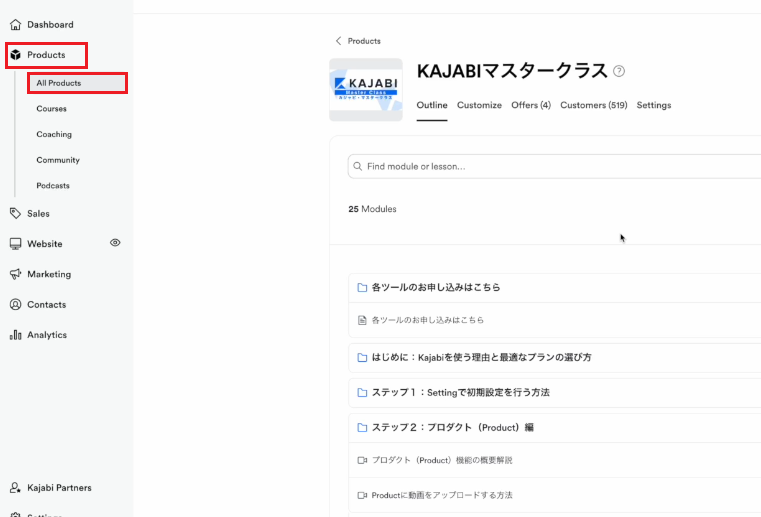This screenshot has height=517, width=761.
Task: Go back via Products breadcrumb link
Action: pyautogui.click(x=364, y=41)
